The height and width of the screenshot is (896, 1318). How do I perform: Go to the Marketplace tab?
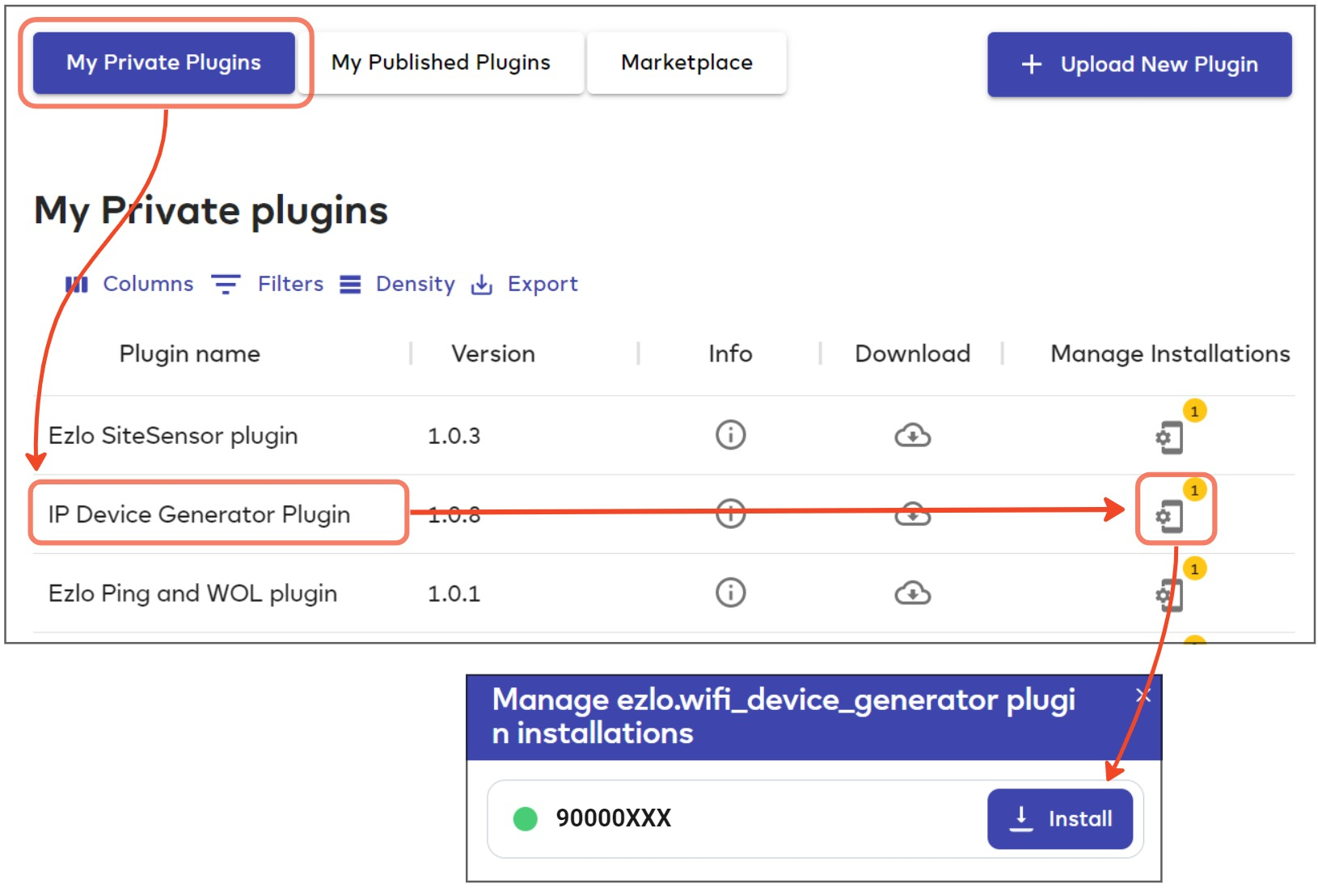[x=686, y=63]
